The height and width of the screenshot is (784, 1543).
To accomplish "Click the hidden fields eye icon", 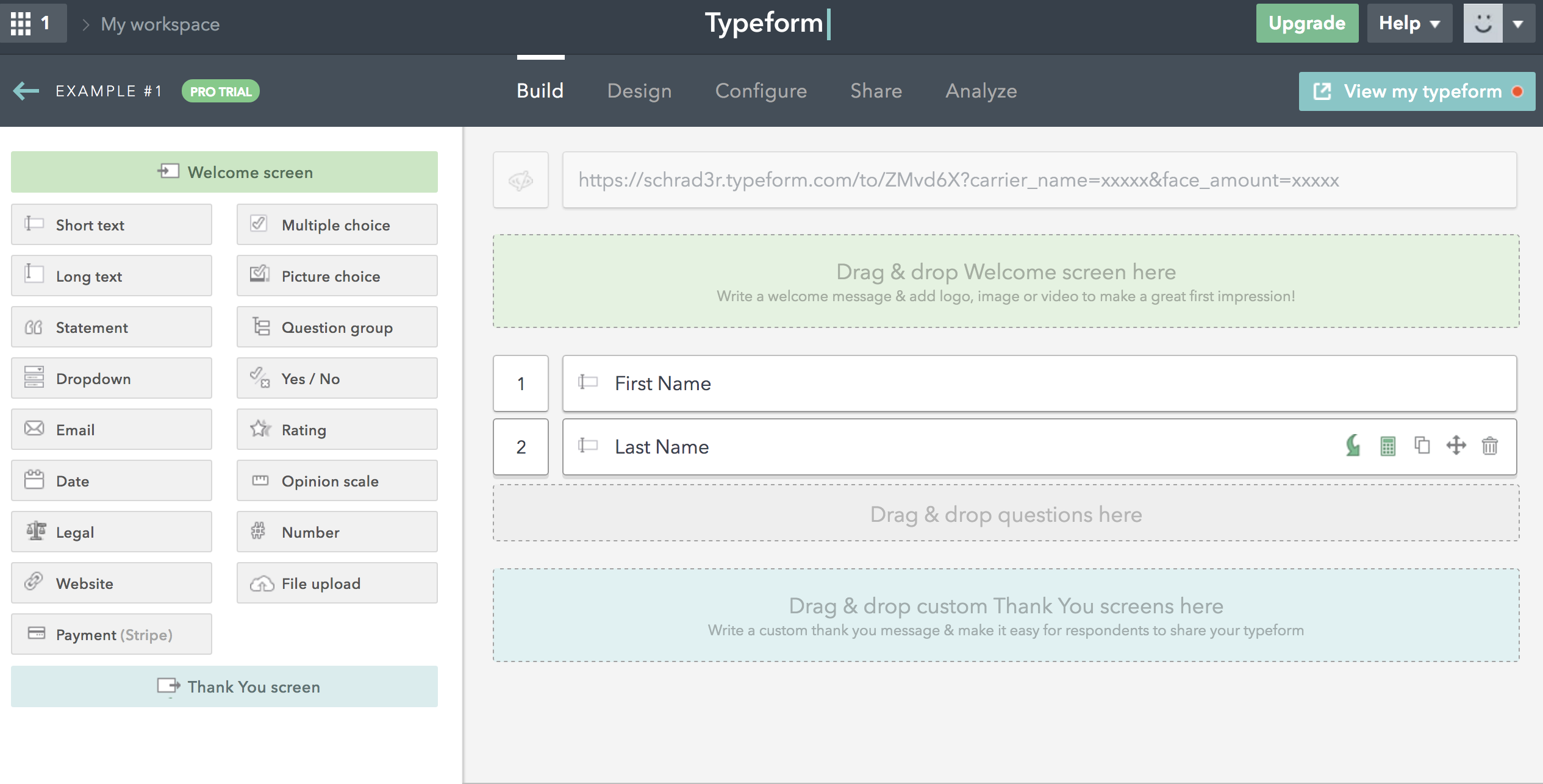I will (521, 180).
